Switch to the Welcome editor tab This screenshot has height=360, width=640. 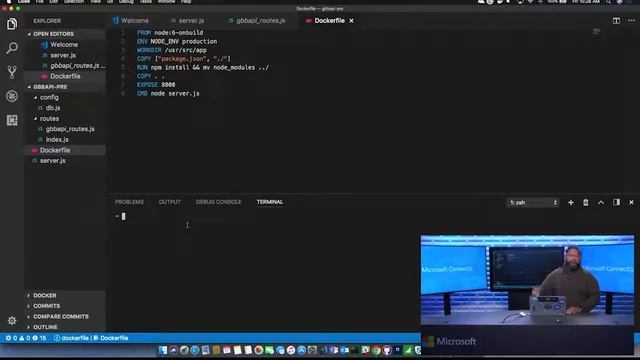131,20
